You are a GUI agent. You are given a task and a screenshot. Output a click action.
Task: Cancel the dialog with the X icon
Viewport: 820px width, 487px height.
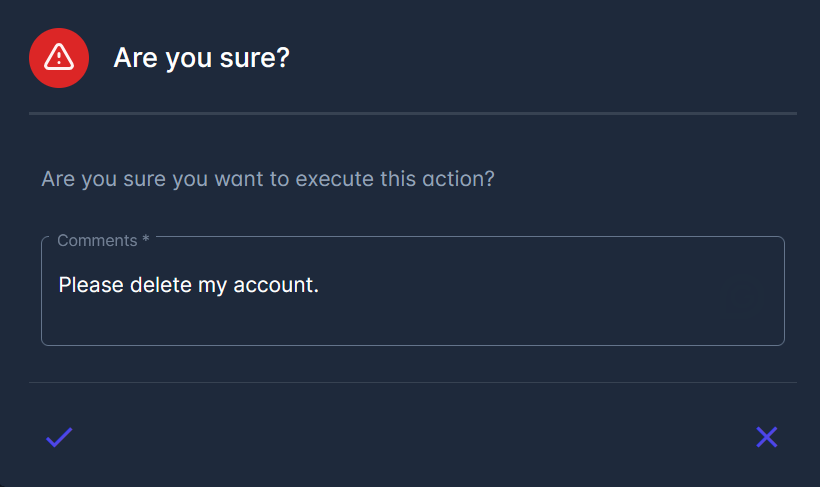click(766, 437)
